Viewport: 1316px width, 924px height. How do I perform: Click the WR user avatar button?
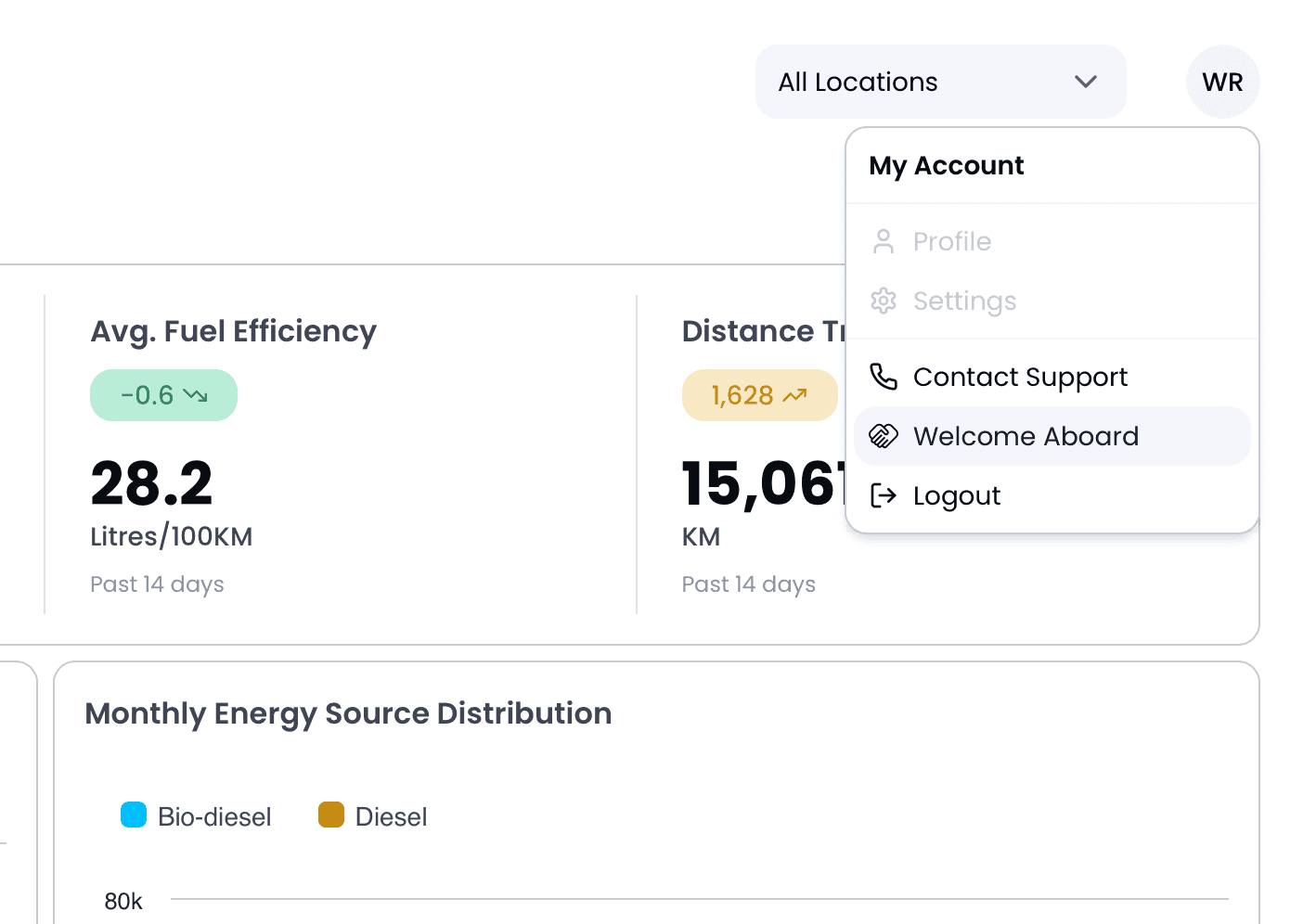[x=1222, y=82]
